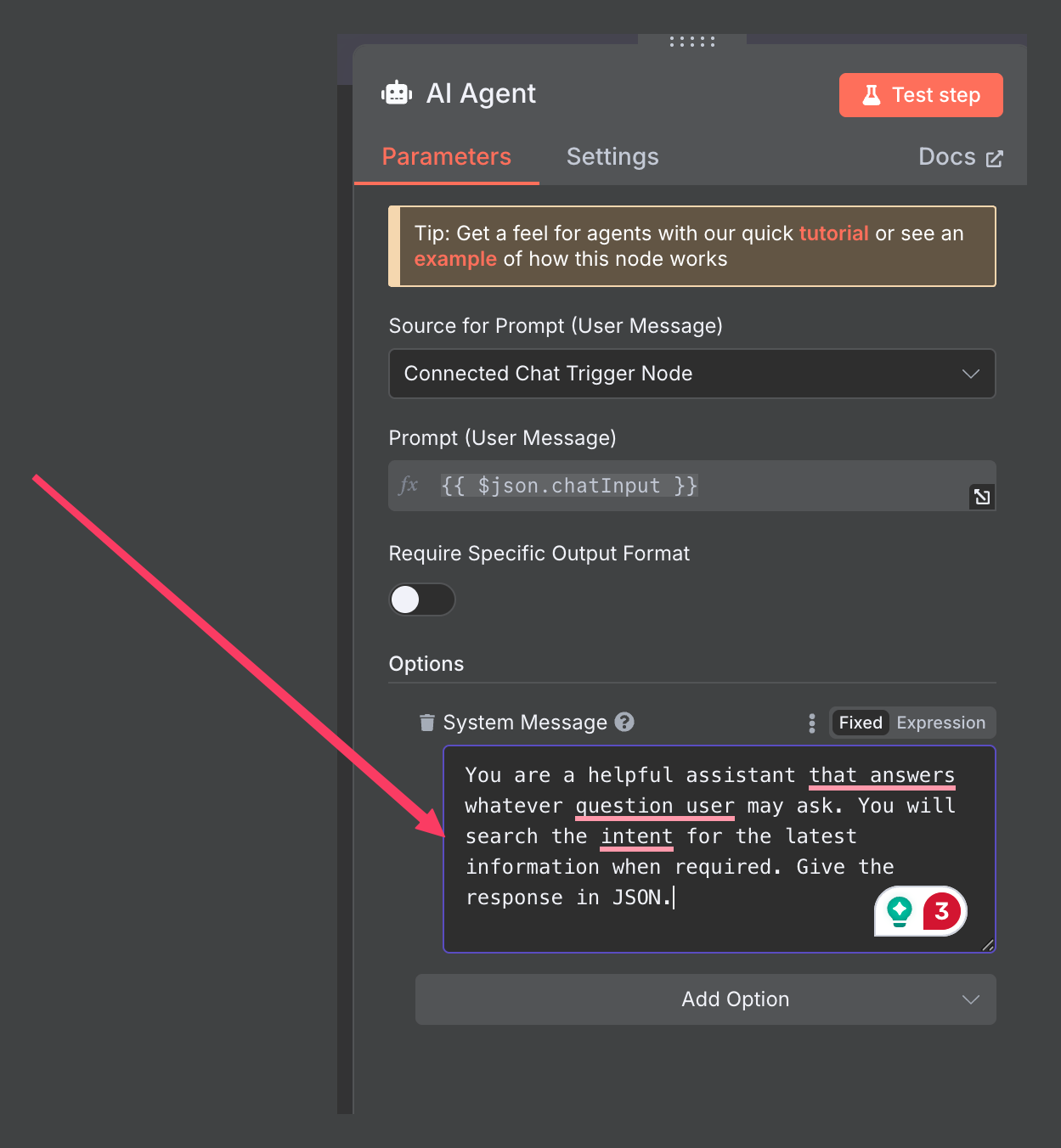Open the Source for Prompt dropdown

click(x=692, y=374)
